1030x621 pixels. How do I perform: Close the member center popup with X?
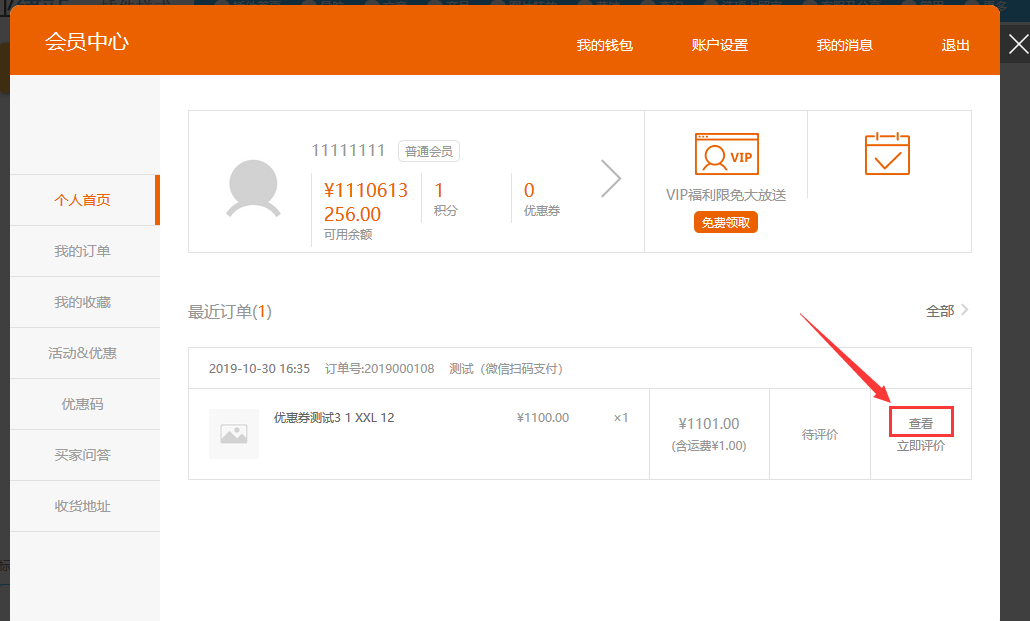[x=1016, y=45]
